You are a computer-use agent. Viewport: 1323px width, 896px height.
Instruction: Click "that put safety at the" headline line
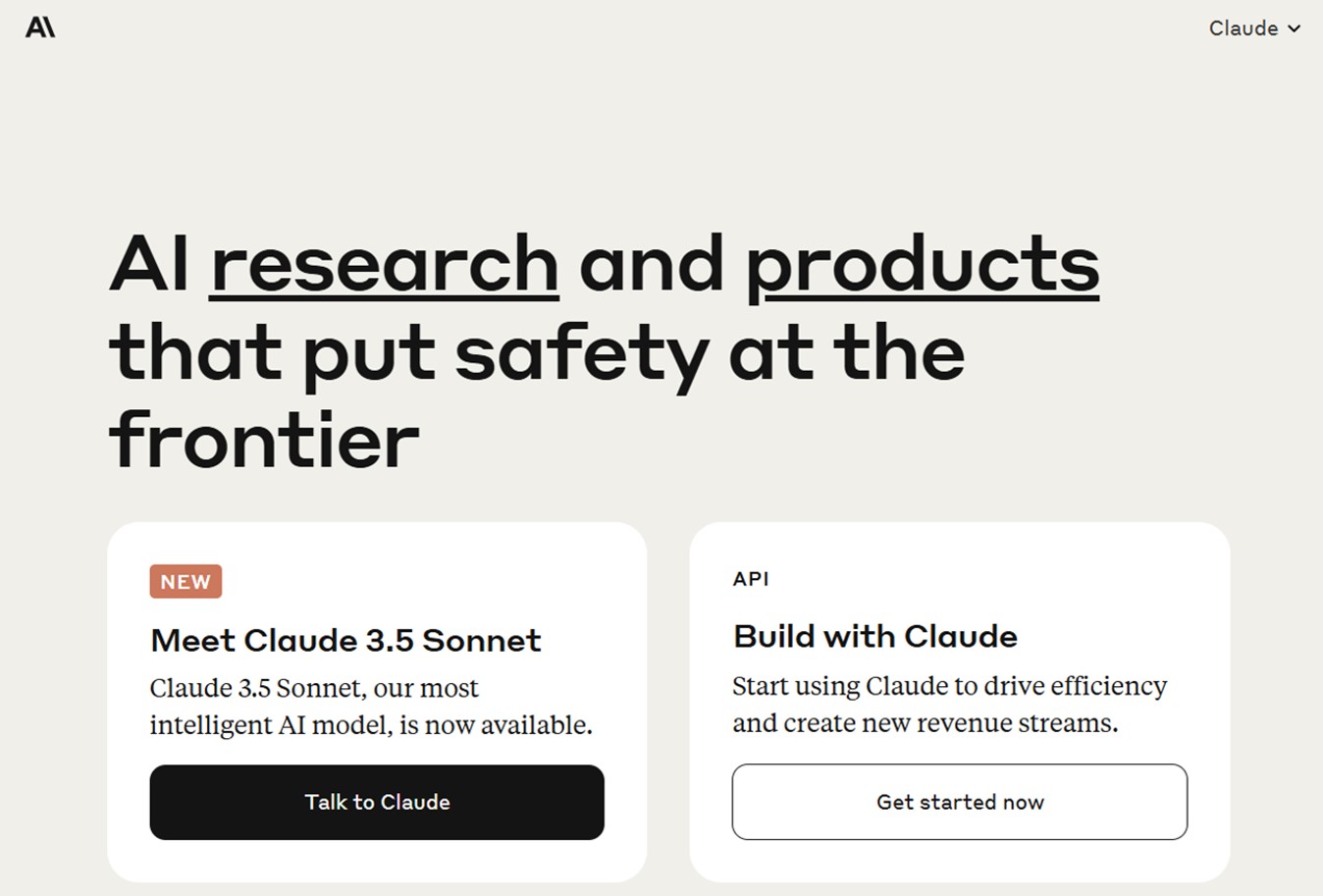coord(537,352)
